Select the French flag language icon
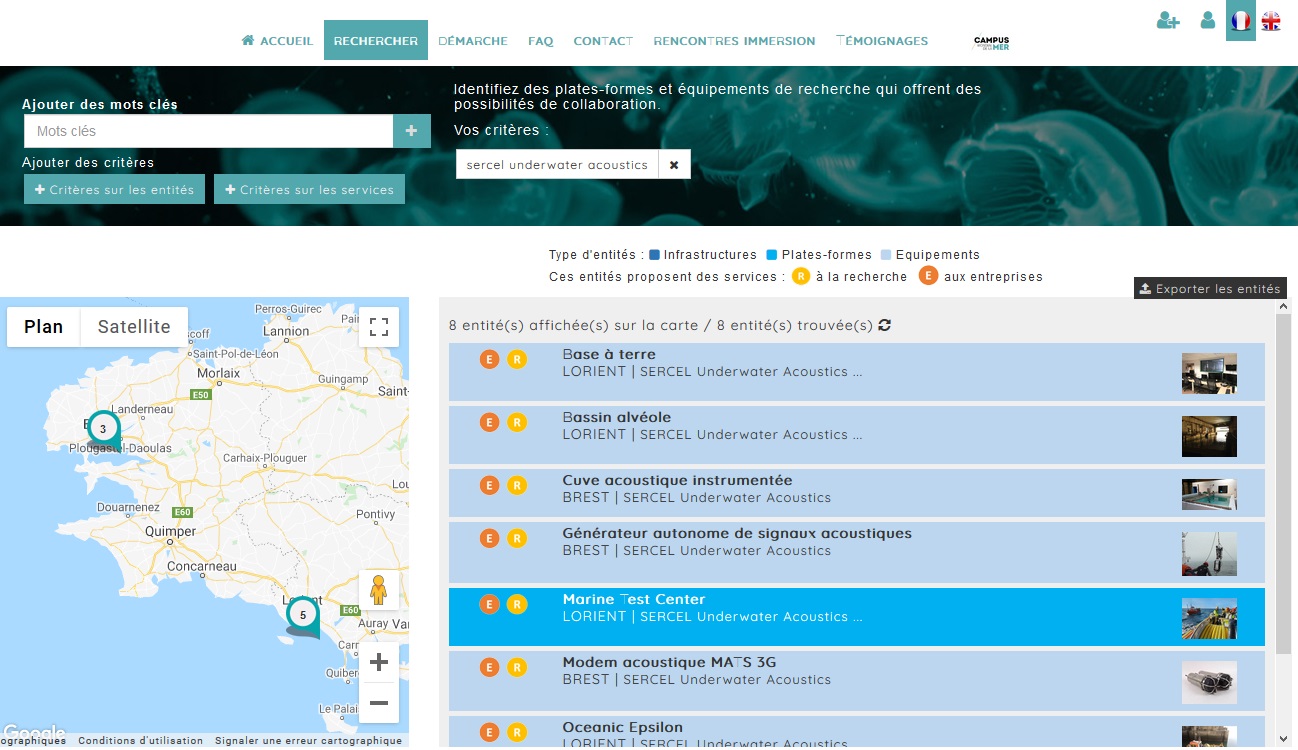The height and width of the screenshot is (750, 1298). click(x=1241, y=20)
